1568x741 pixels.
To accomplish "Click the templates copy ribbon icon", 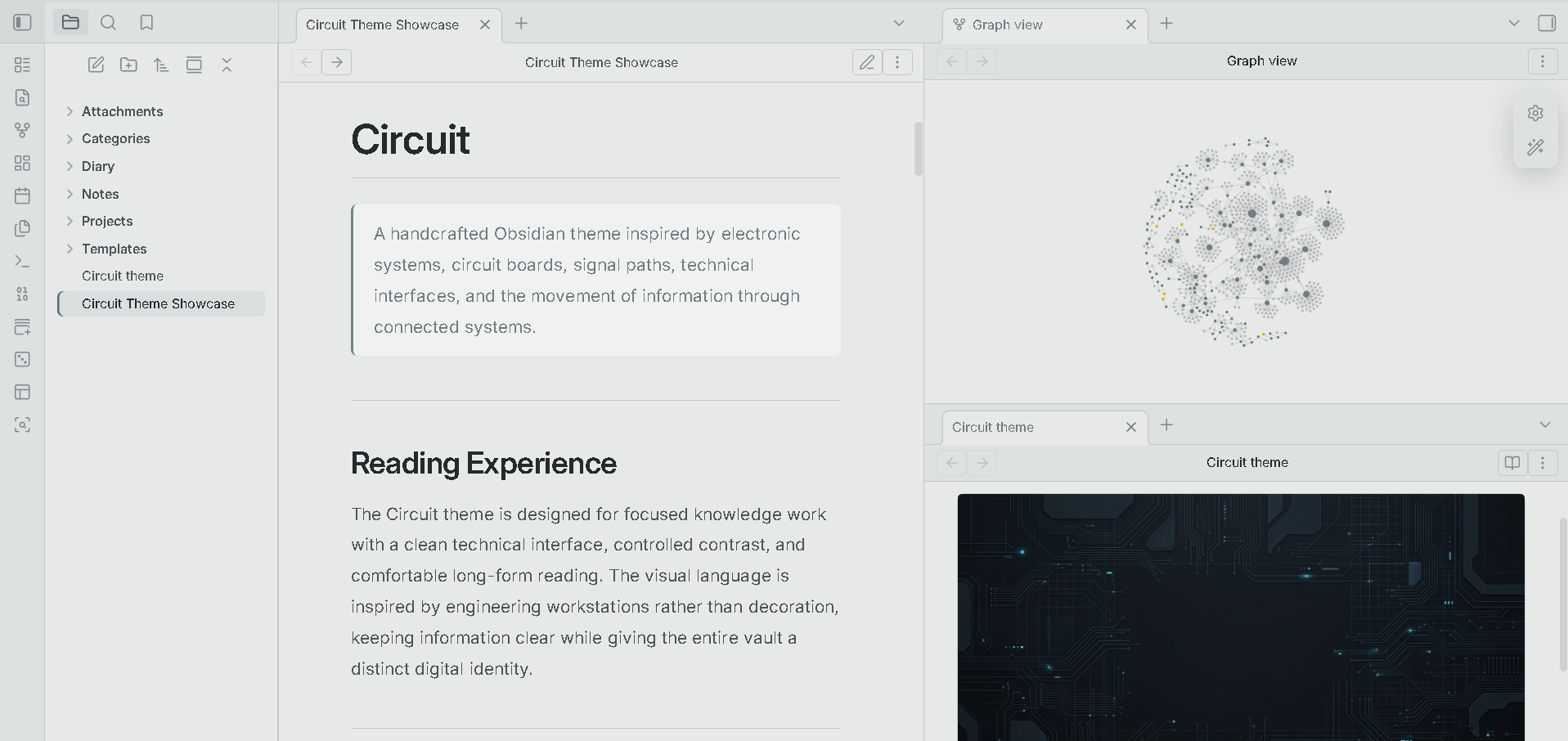I will tap(23, 228).
